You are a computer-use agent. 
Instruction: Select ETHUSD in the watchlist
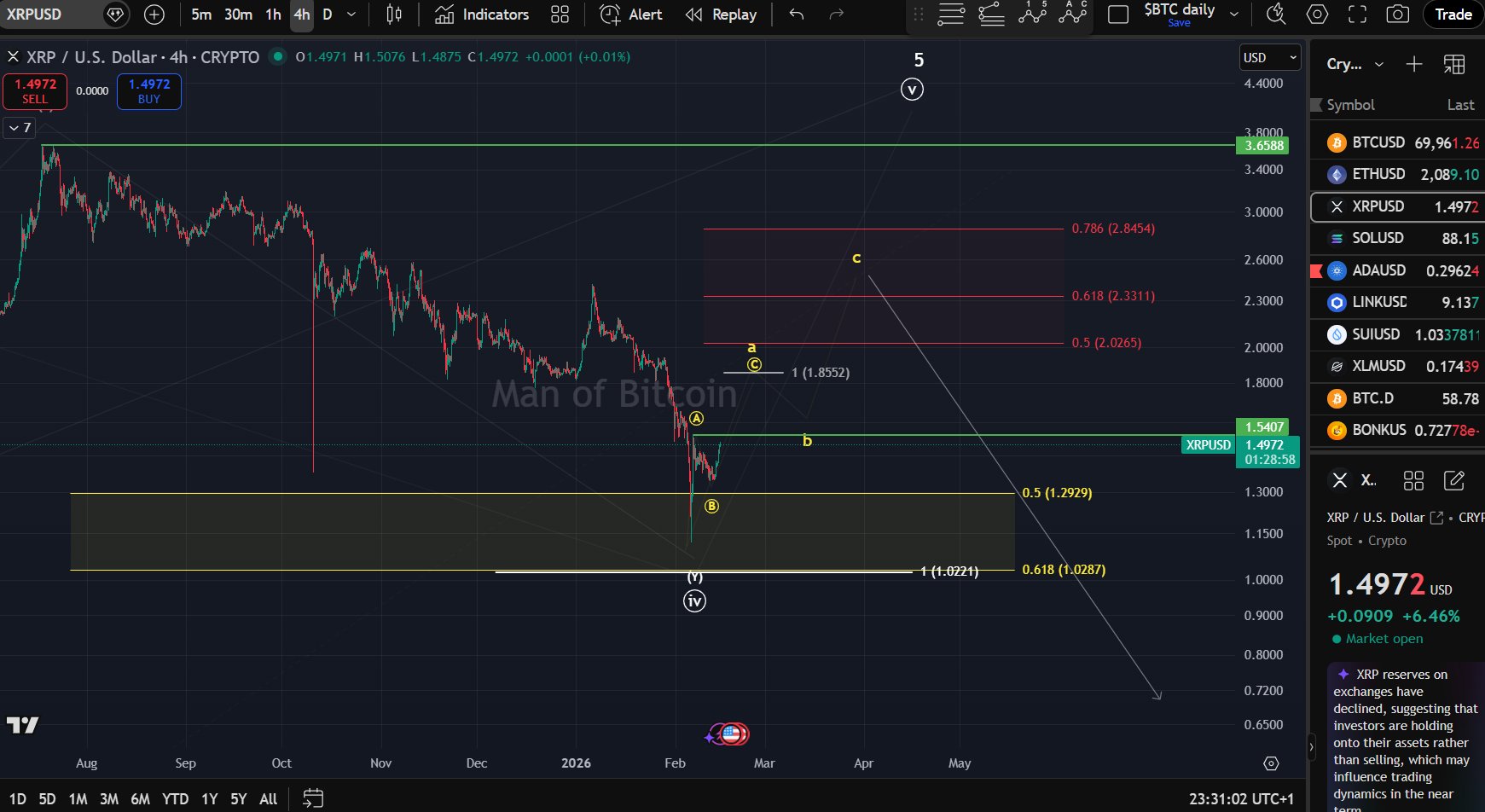click(x=1397, y=174)
